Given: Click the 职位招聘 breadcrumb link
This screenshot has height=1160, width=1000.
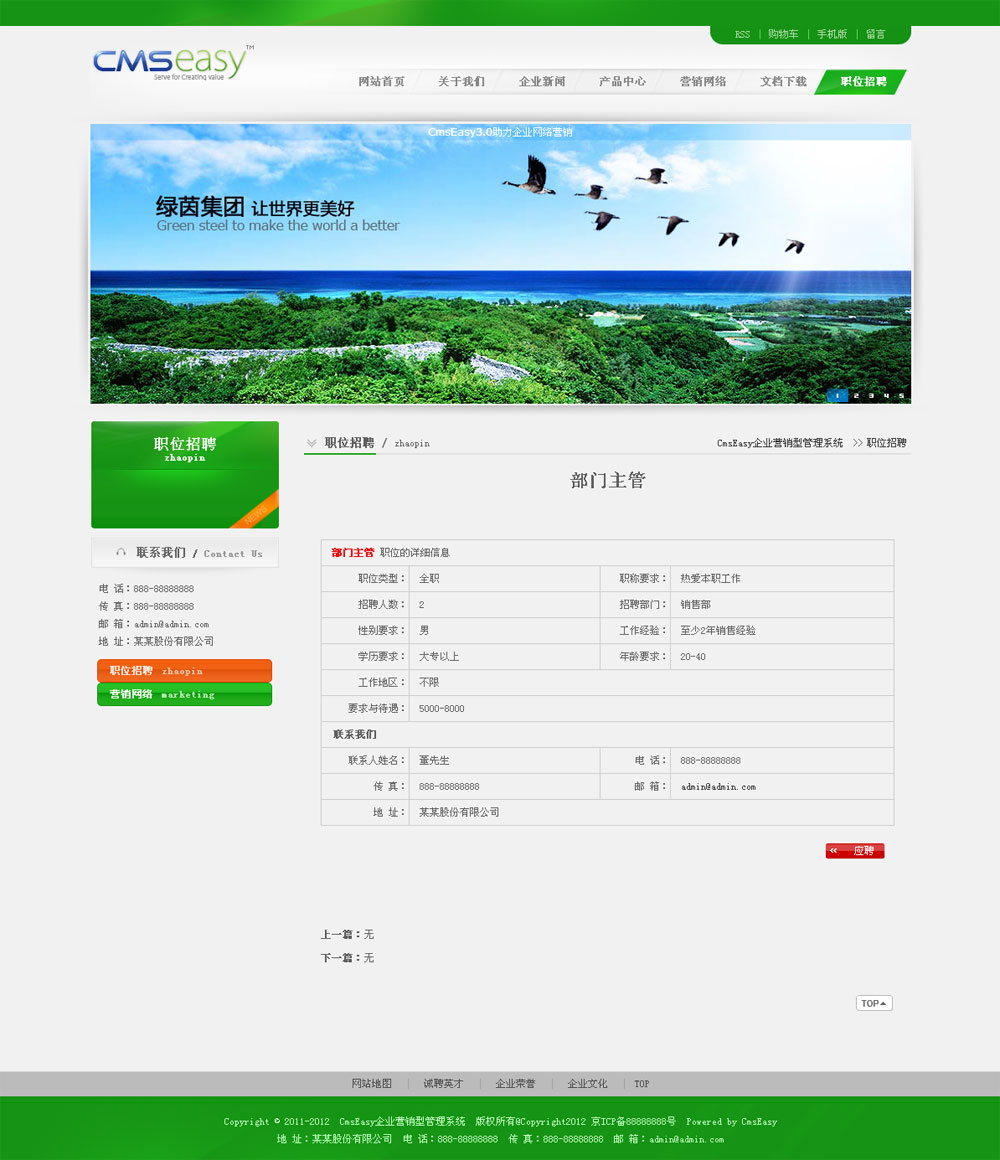Looking at the screenshot, I should click(x=886, y=443).
